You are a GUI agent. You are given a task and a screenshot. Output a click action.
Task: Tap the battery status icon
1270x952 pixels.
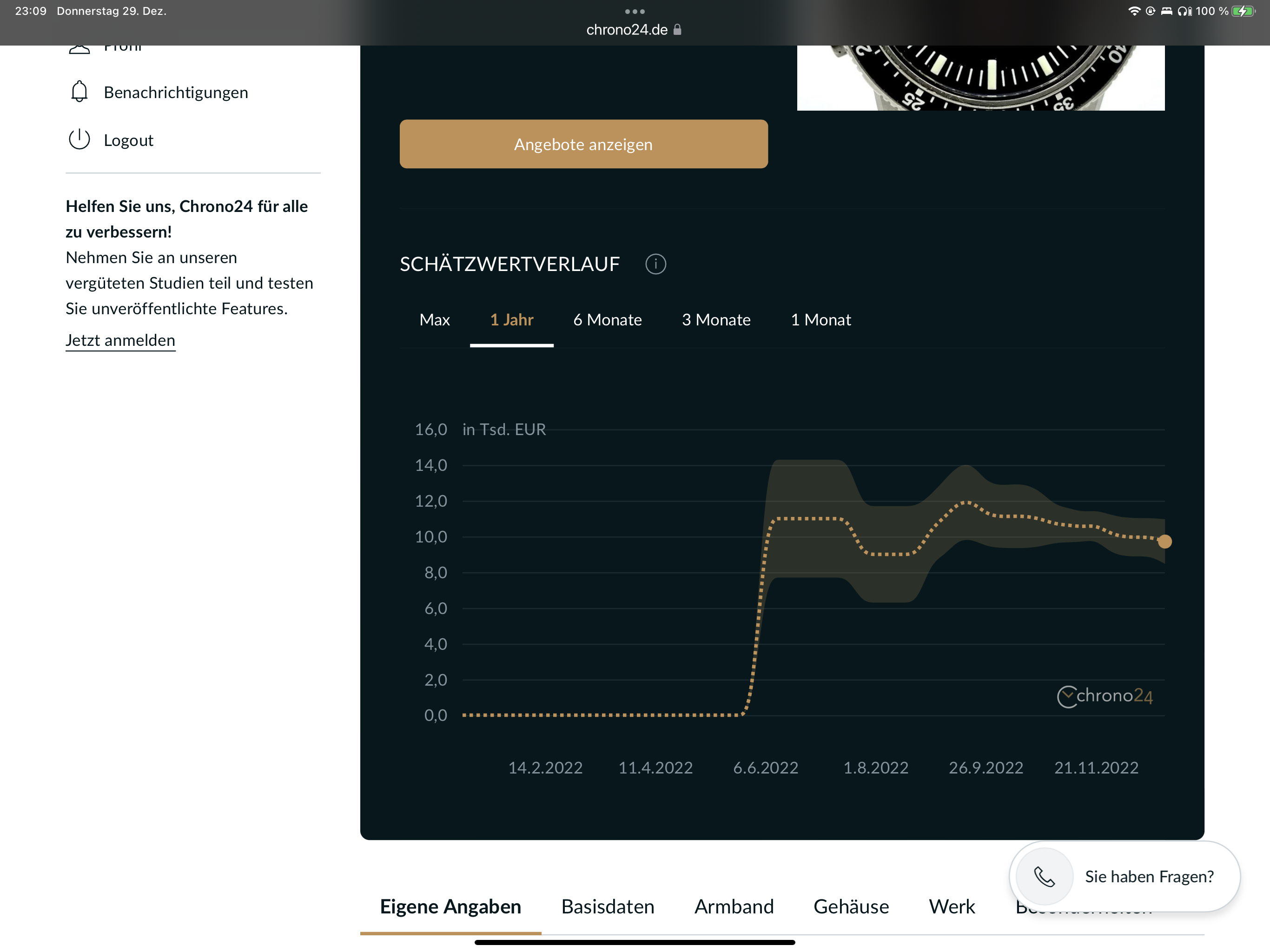pyautogui.click(x=1243, y=12)
